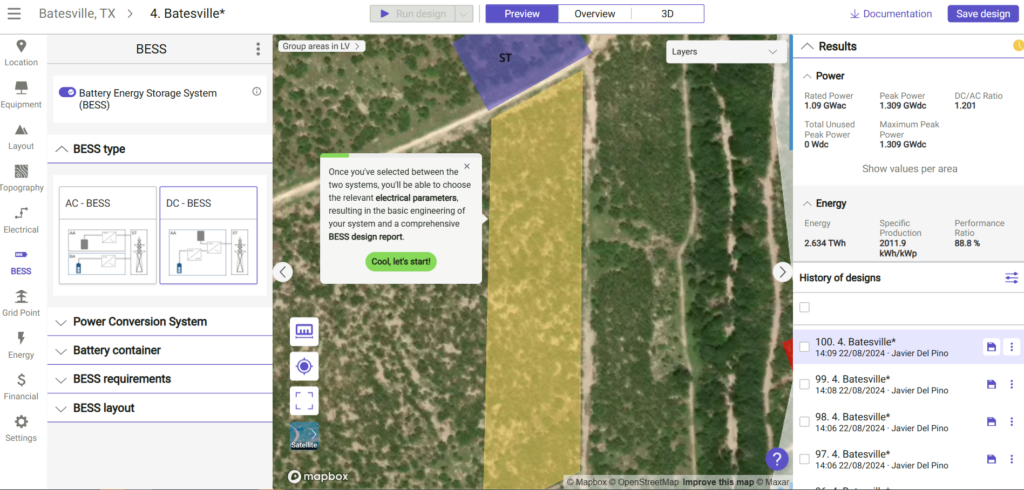Screen dimensions: 1024x490
Task: Click the center map location target icon
Action: (x=304, y=367)
